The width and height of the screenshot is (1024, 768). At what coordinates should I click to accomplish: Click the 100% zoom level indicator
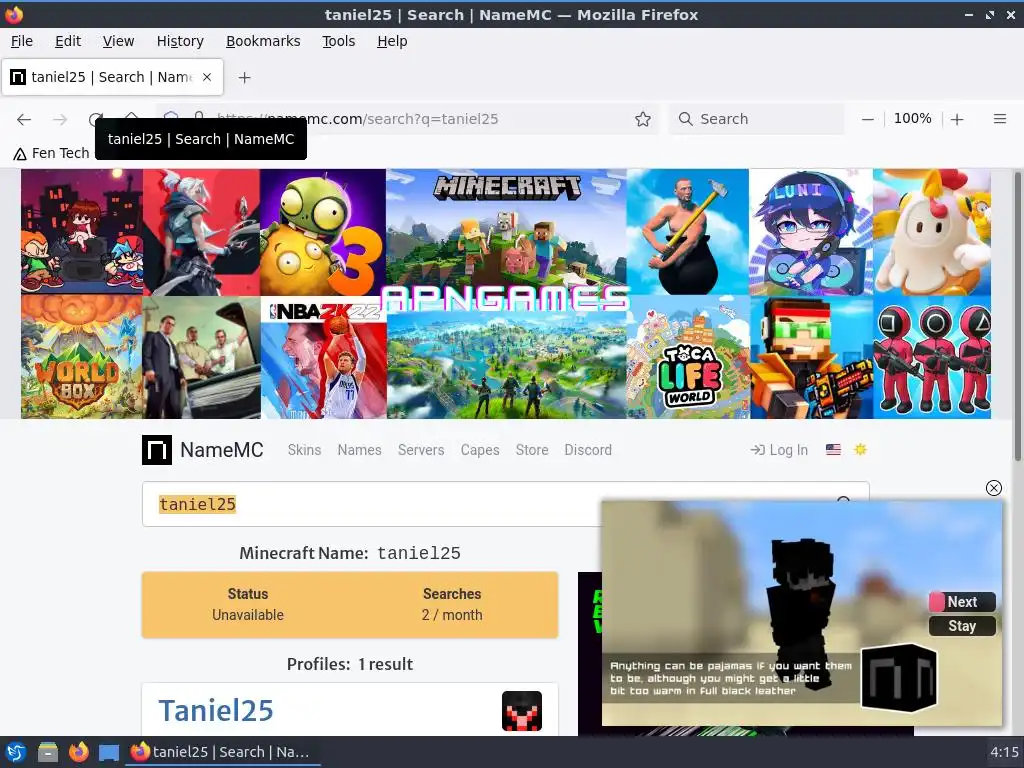click(x=912, y=119)
